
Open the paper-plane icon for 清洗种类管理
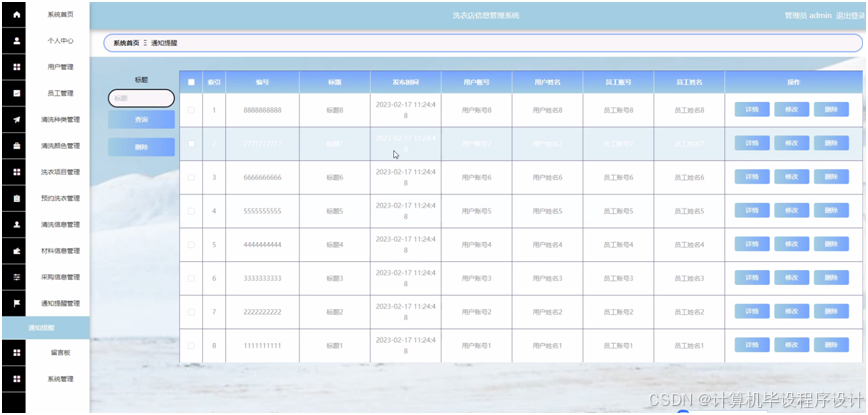point(17,120)
